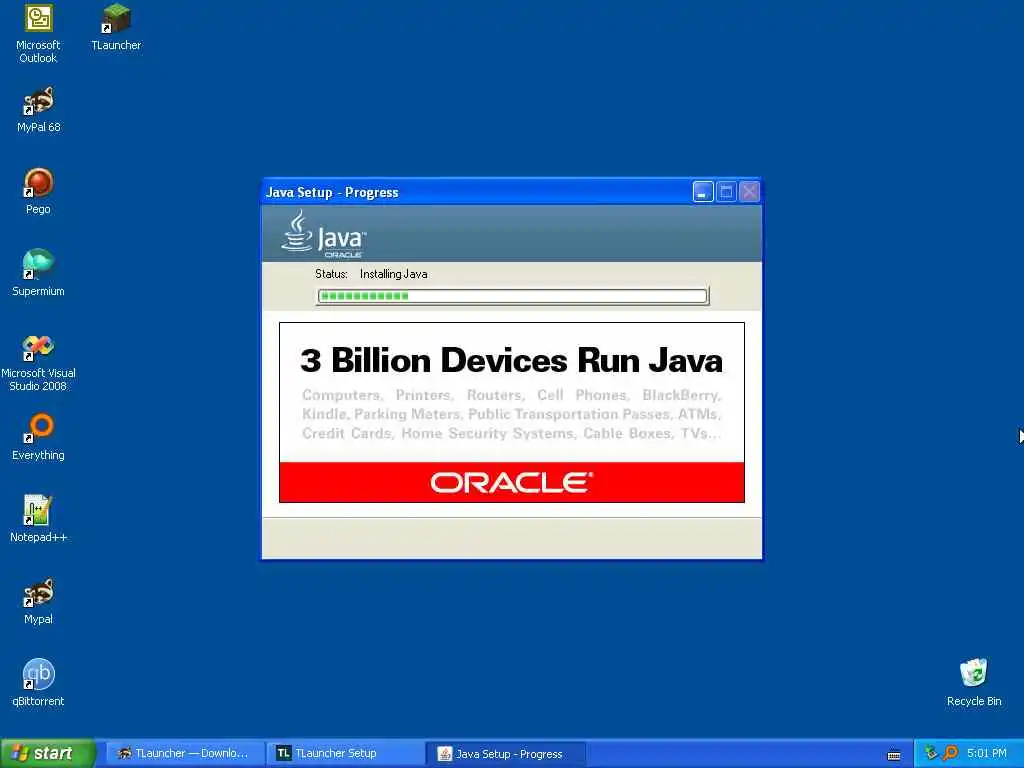Open the Microsoft Outlook desktop shortcut
Viewport: 1024px width, 768px height.
[38, 34]
